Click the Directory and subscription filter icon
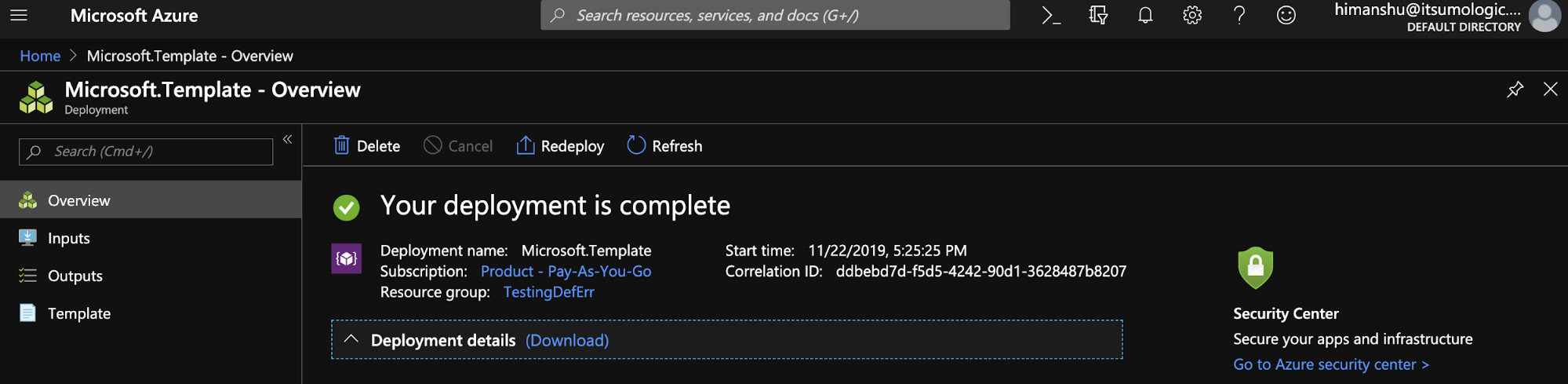Image resolution: width=1568 pixels, height=384 pixels. coord(1098,16)
